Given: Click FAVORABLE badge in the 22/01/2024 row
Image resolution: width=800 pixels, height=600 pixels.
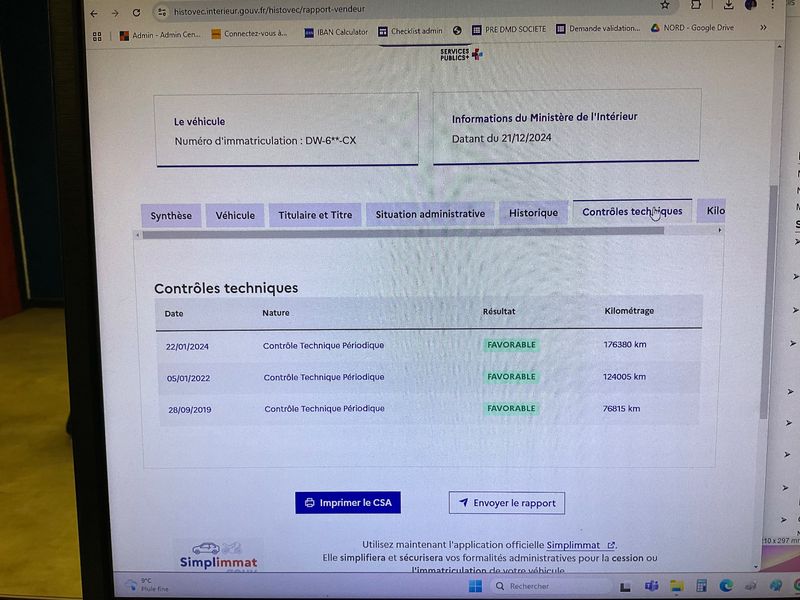Looking at the screenshot, I should (x=511, y=345).
